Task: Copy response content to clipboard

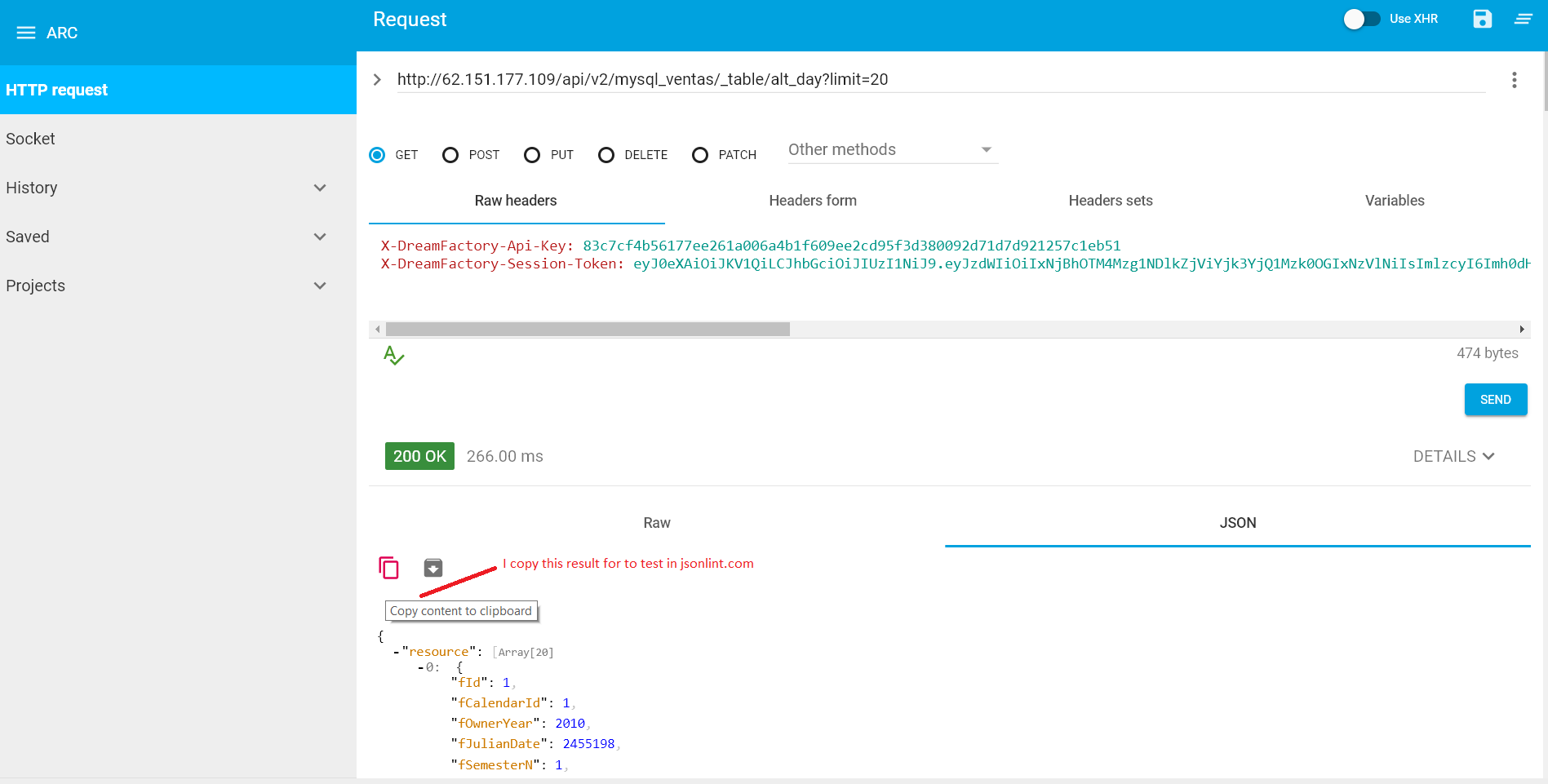Action: pos(388,567)
